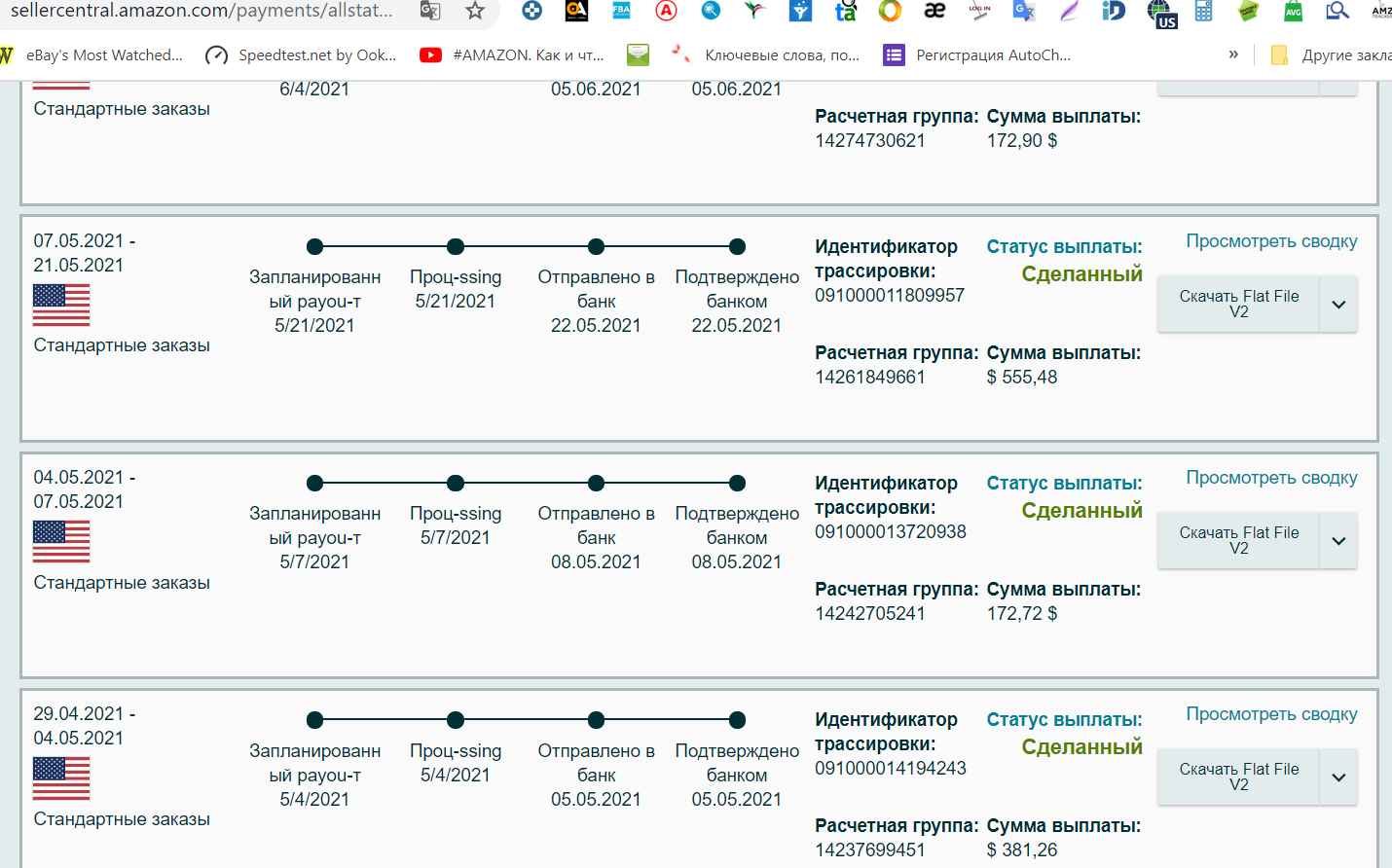
Task: Expand download options for the $555,48 payout
Action: (x=1338, y=304)
